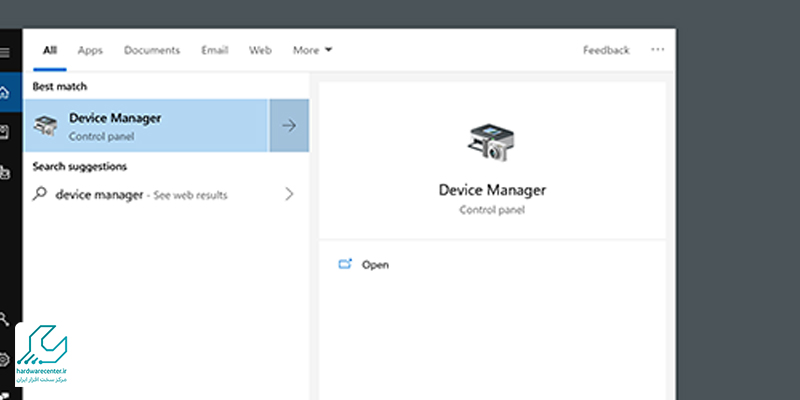This screenshot has width=800, height=400.
Task: Click the small Device Manager icon in Best match
Action: point(47,125)
